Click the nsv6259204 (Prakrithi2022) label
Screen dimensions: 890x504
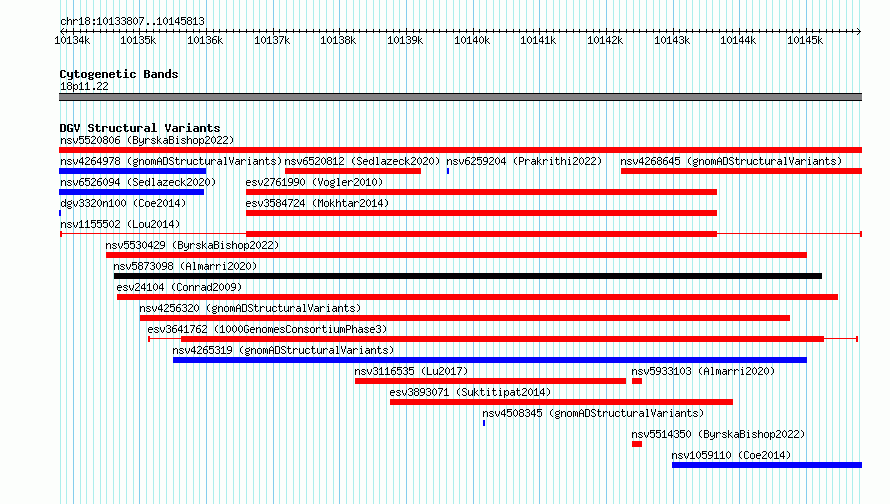point(524,161)
